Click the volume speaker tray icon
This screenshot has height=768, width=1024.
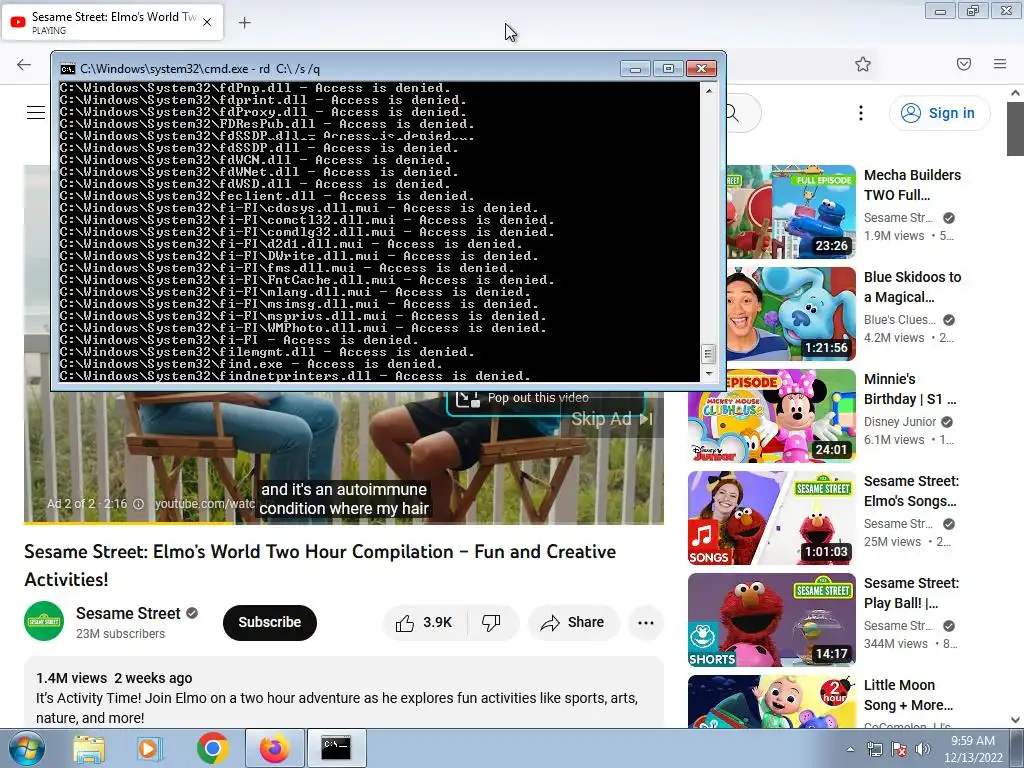(x=923, y=749)
